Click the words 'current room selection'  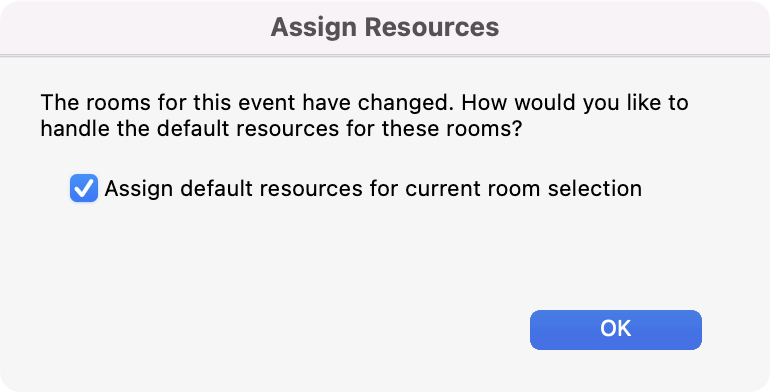[x=523, y=189]
